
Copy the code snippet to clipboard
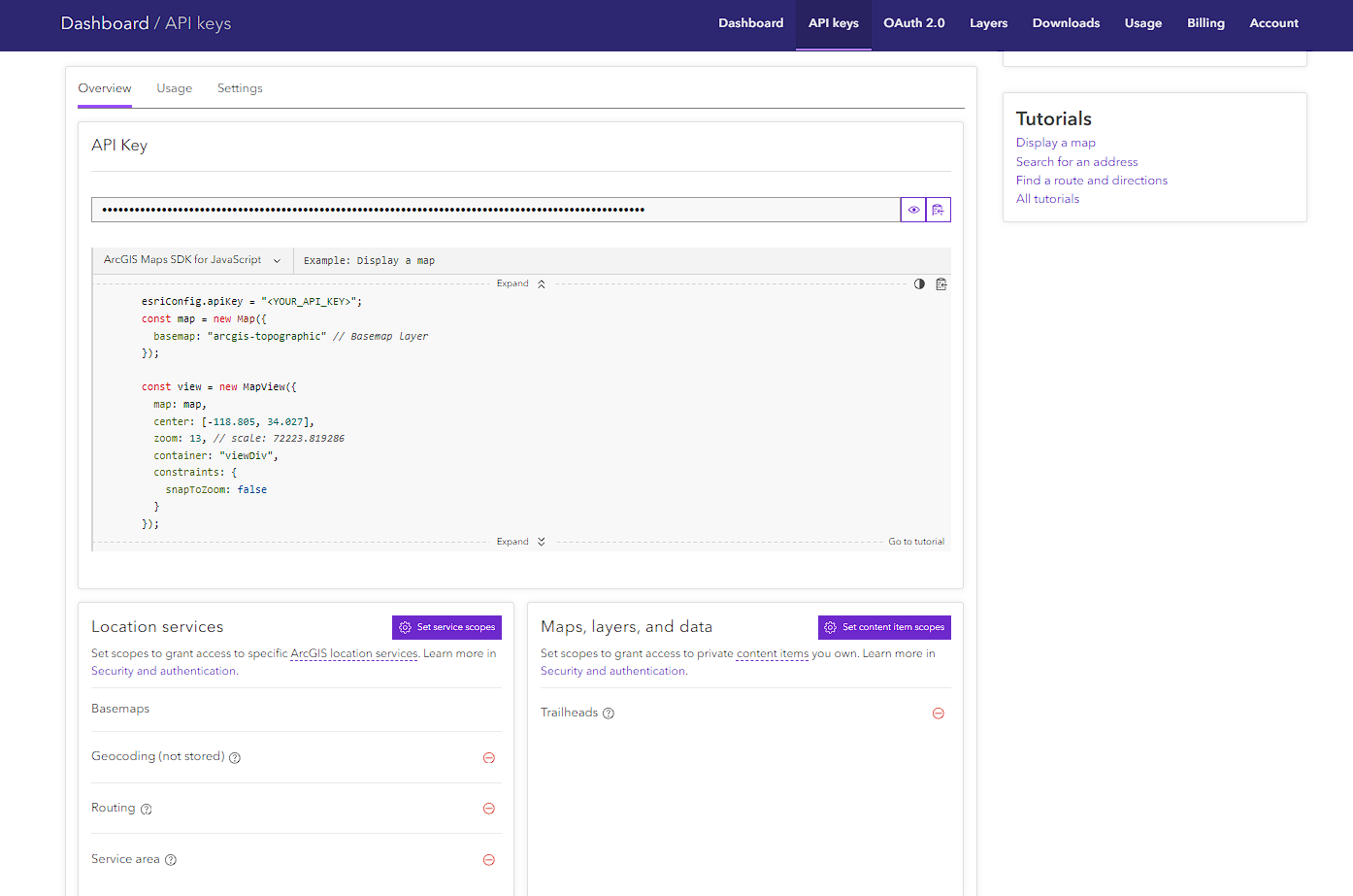941,284
